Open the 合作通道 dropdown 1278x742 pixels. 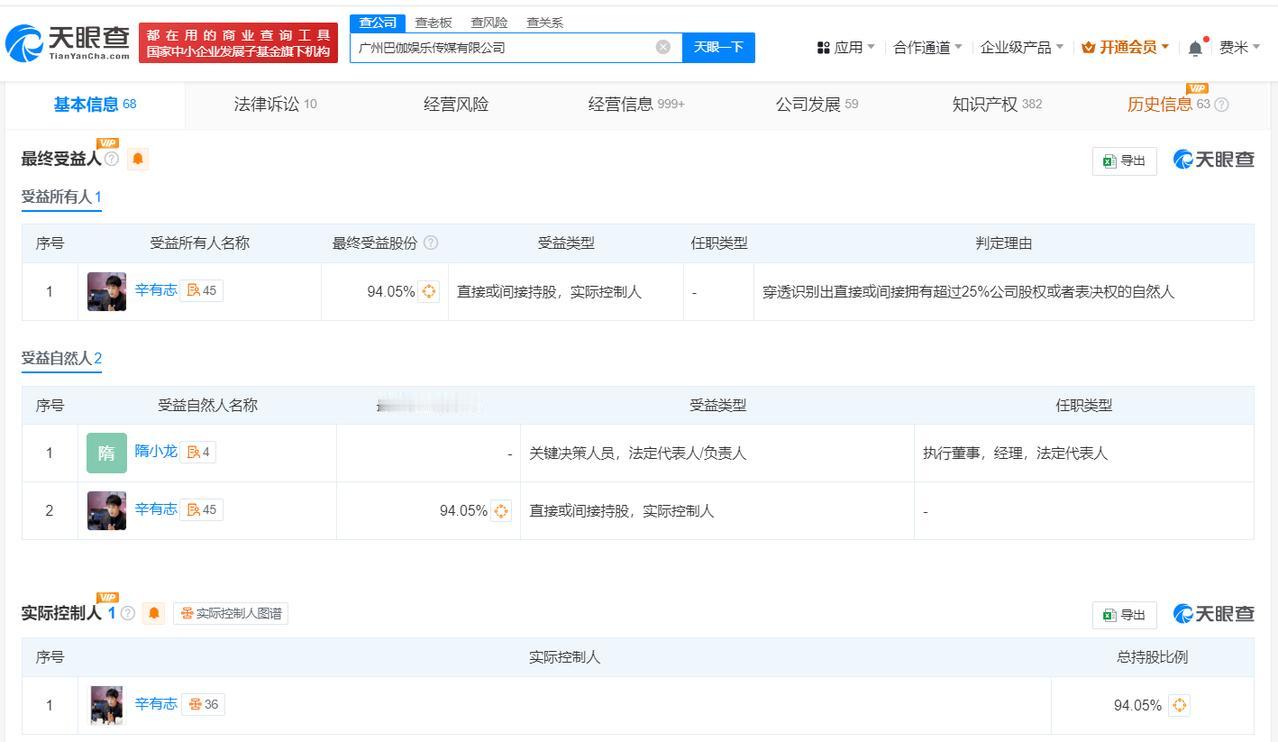927,48
